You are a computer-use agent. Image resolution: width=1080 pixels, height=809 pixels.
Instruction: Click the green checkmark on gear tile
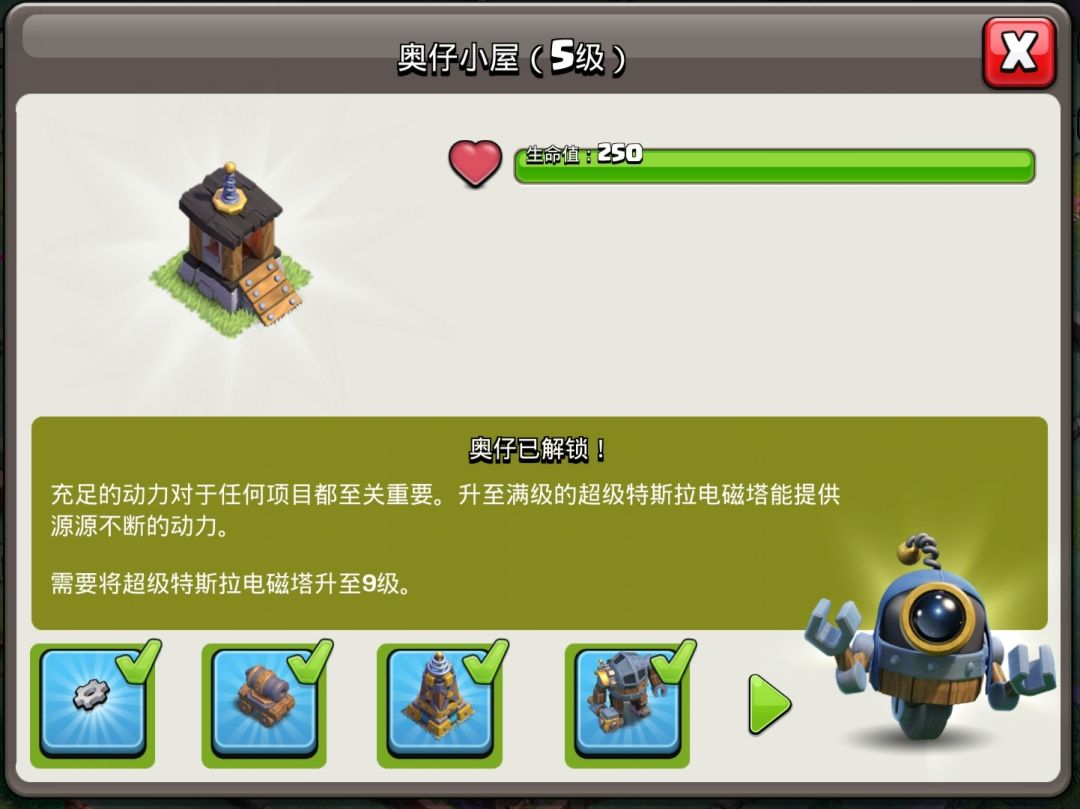click(x=138, y=661)
